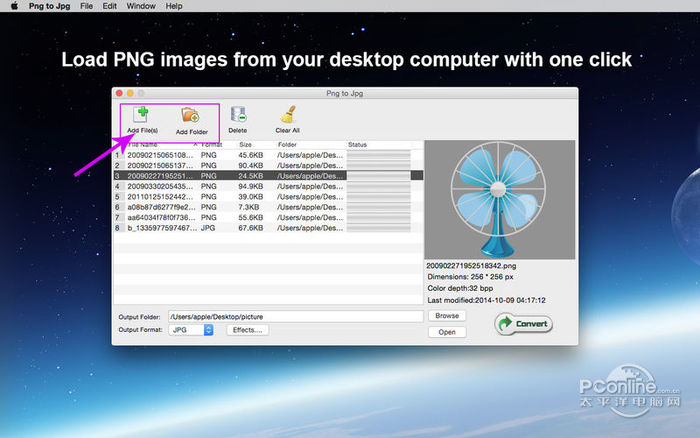Click the Add File(s) toolbar icon

tap(142, 115)
